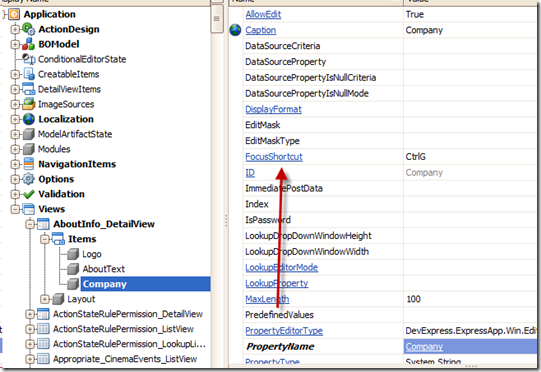Click the tree panel scrollbar thumb
The image size is (541, 372).
pos(217,19)
